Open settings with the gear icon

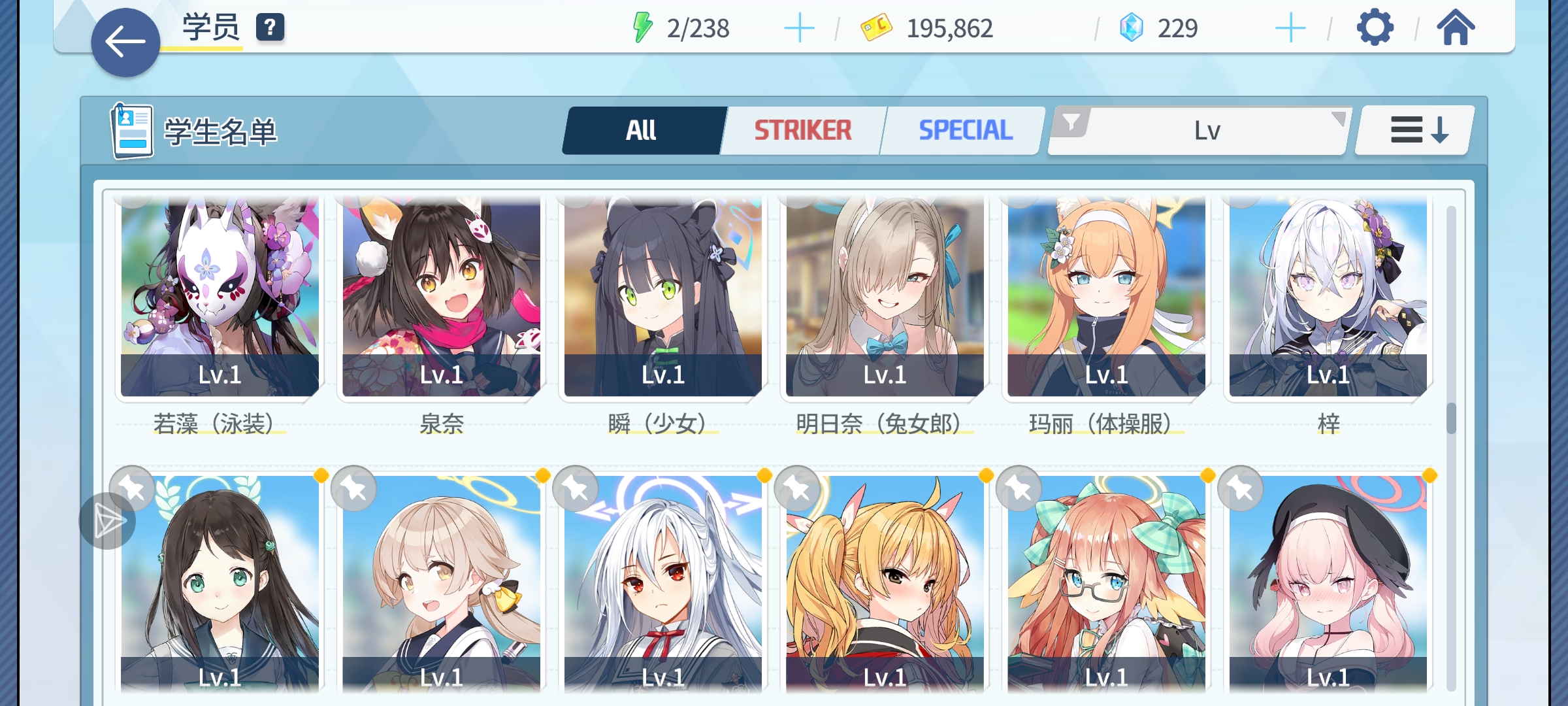[1375, 27]
